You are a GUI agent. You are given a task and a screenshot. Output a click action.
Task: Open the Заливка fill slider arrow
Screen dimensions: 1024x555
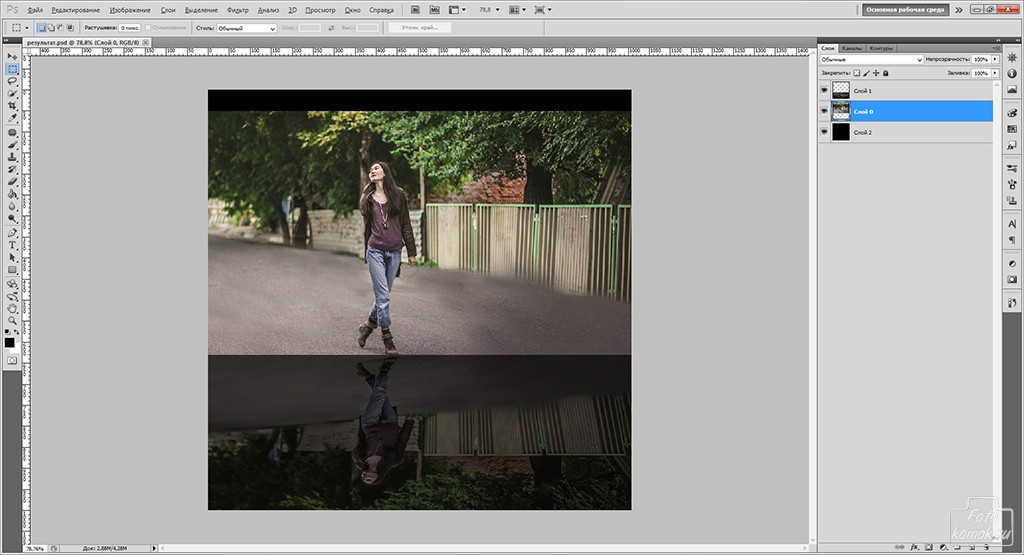click(x=995, y=73)
